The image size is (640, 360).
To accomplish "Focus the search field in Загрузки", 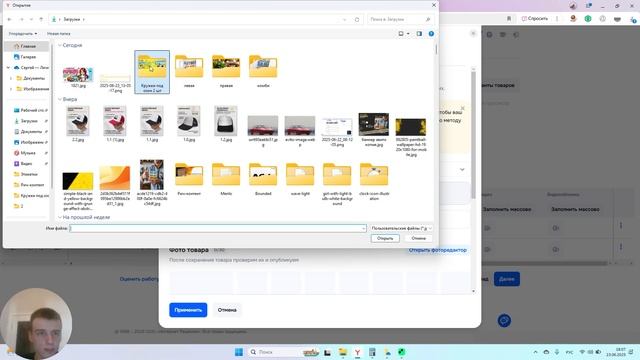I will pos(400,19).
